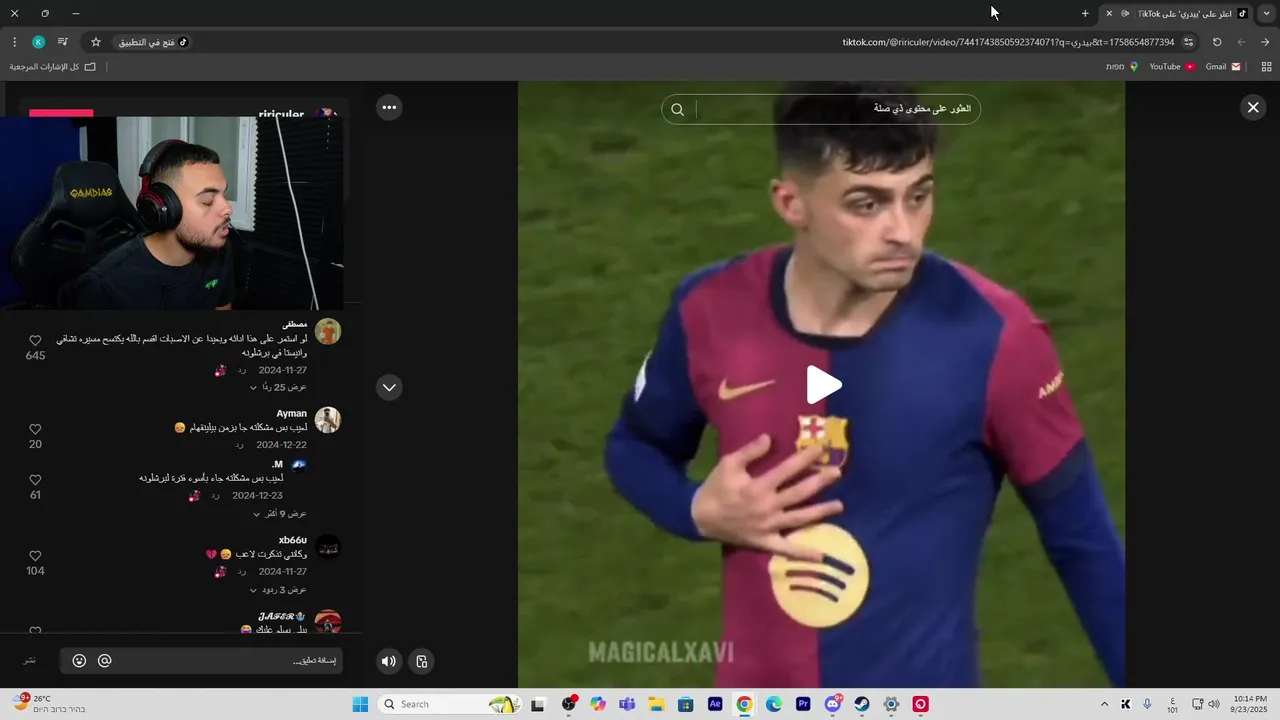Bookmark this page with the star icon

pyautogui.click(x=96, y=42)
